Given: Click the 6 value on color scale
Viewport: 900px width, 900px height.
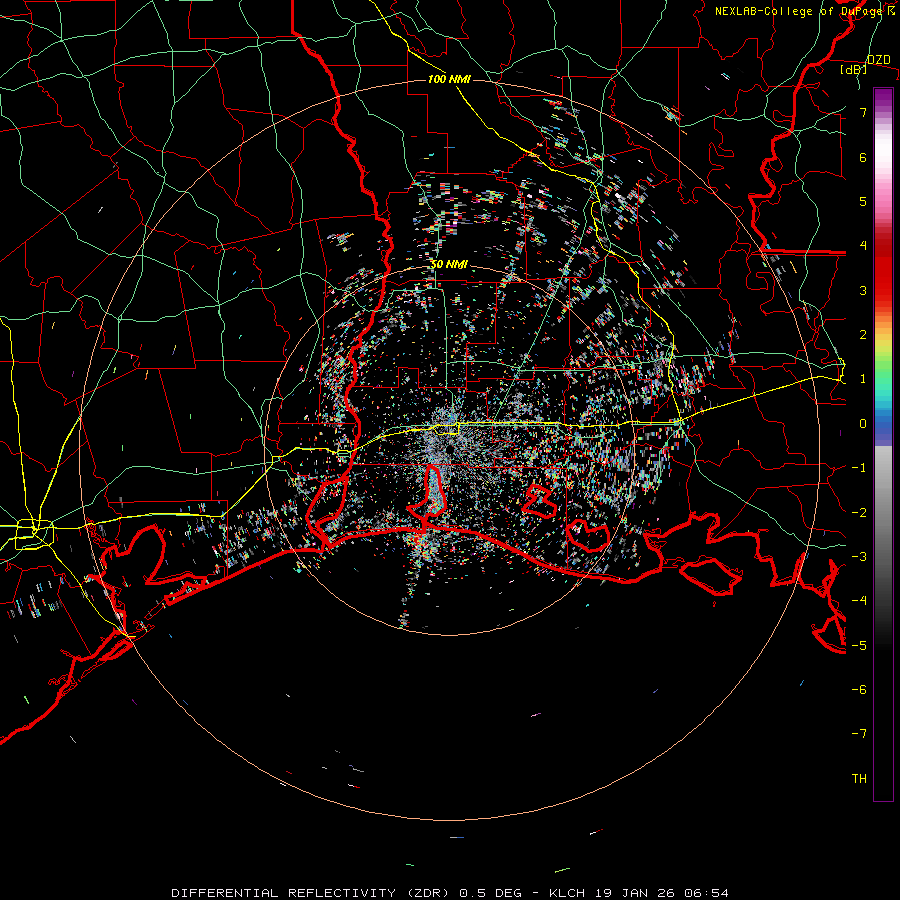Looking at the screenshot, I should pos(863,157).
